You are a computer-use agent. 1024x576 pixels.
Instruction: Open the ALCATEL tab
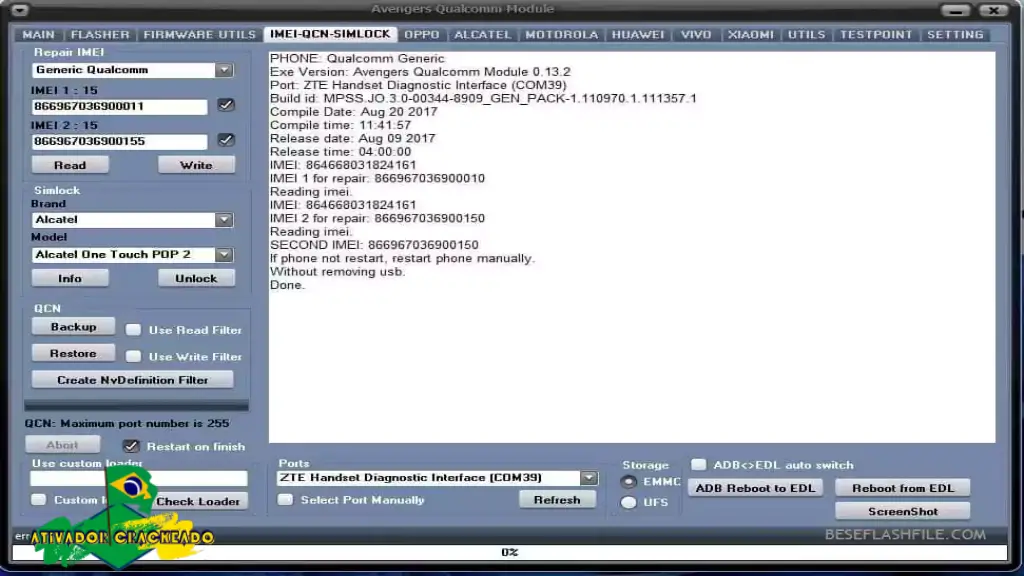[483, 35]
